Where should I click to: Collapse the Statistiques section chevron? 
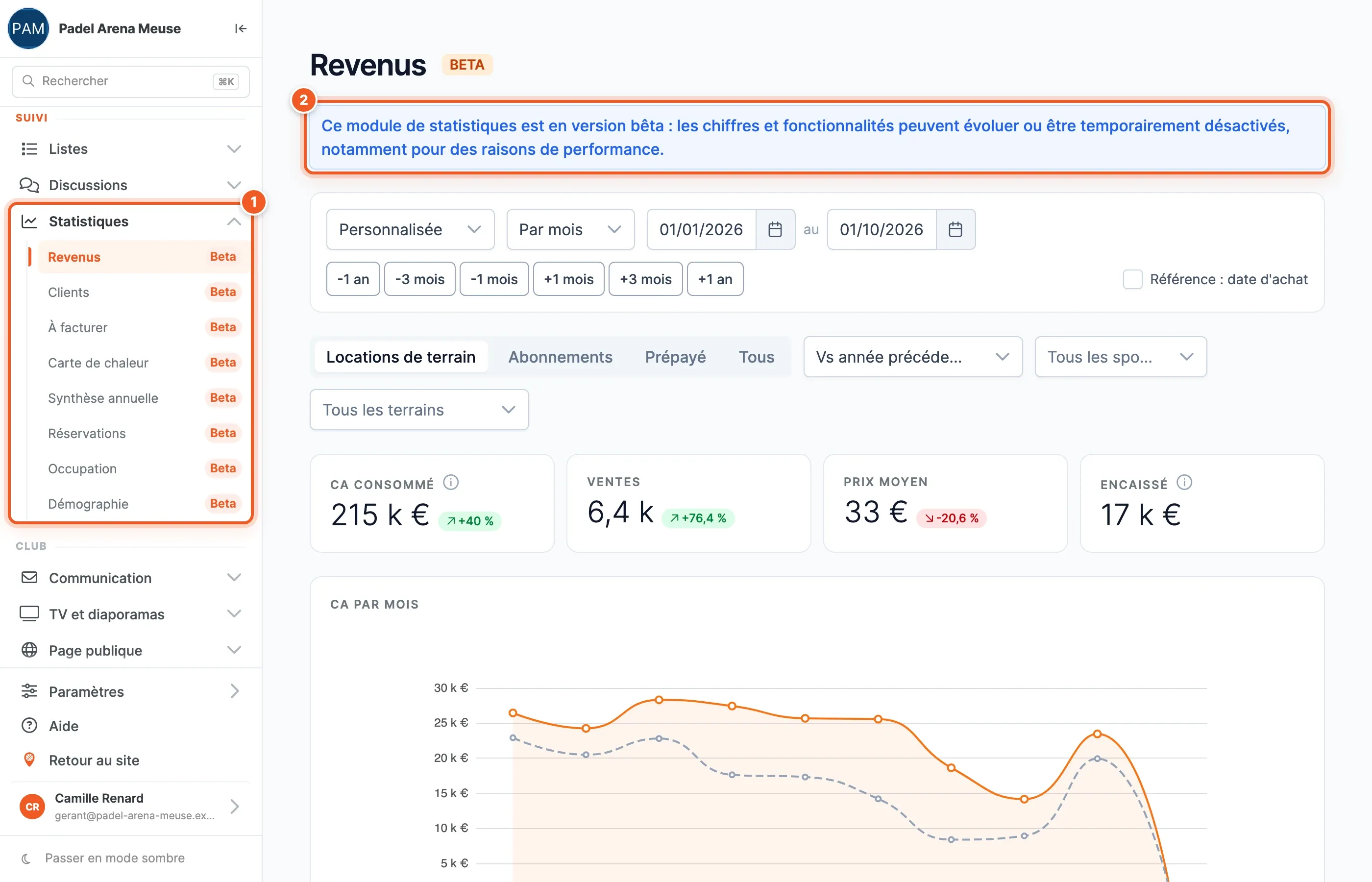click(x=234, y=221)
